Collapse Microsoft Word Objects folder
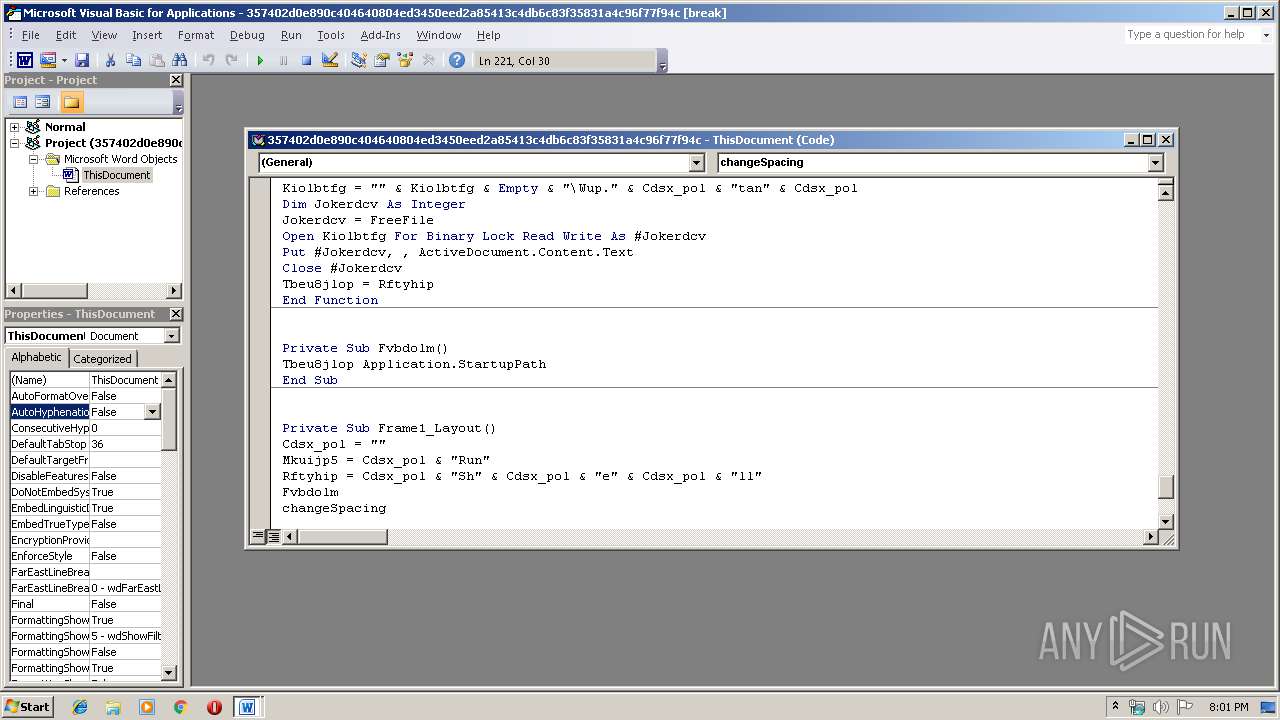Screen dimensions: 1280x720 33,159
